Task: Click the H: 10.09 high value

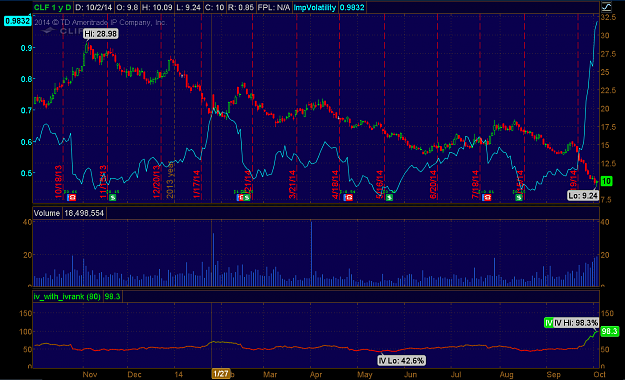Action: click(157, 7)
